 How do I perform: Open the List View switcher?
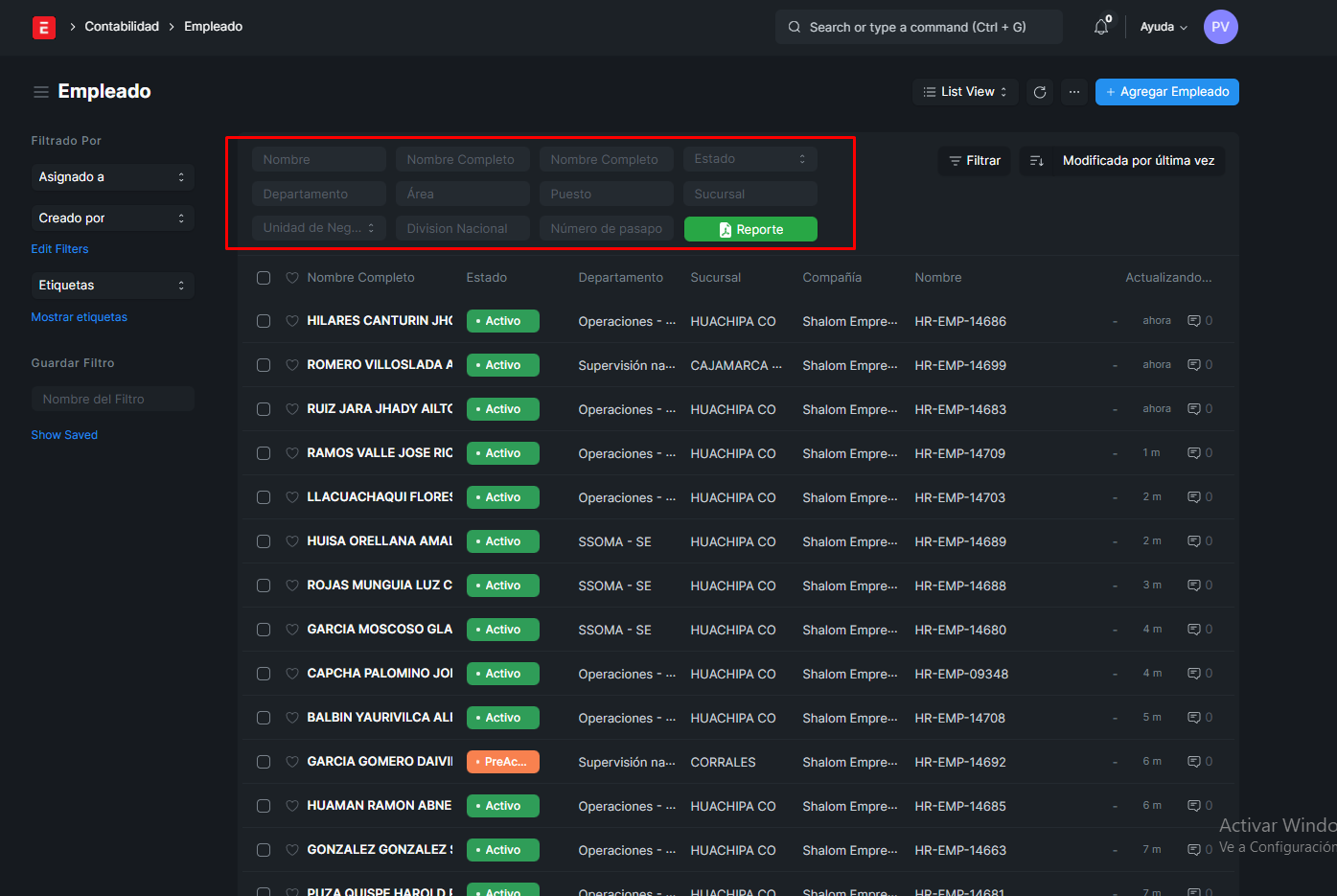965,92
